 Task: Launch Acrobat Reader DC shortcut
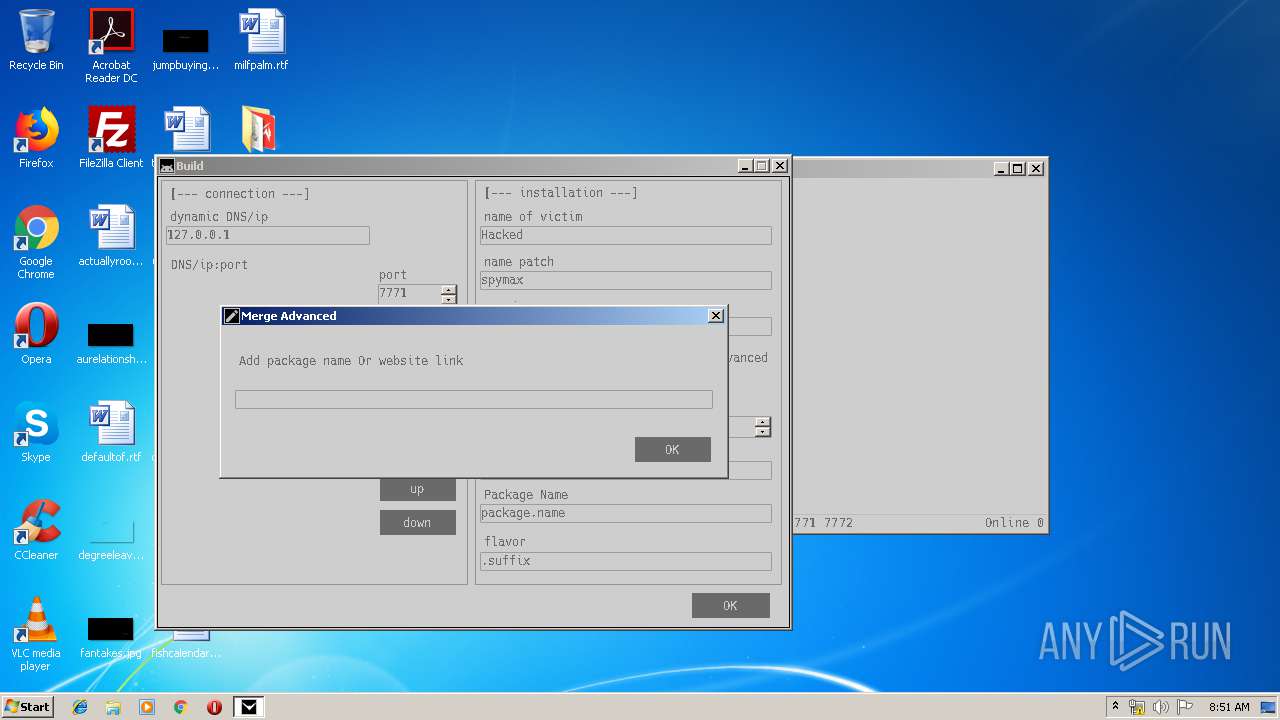point(111,46)
